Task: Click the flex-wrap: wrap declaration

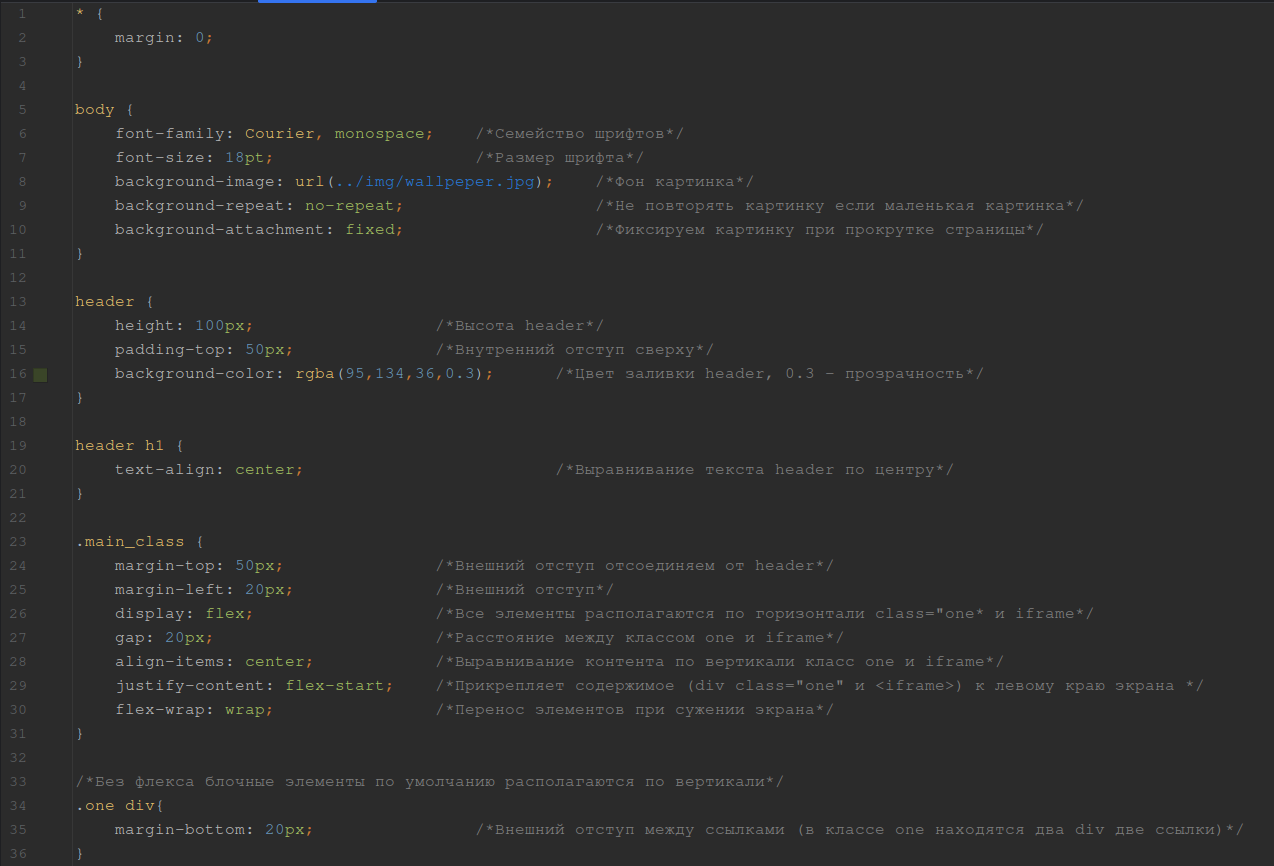Action: (x=193, y=710)
